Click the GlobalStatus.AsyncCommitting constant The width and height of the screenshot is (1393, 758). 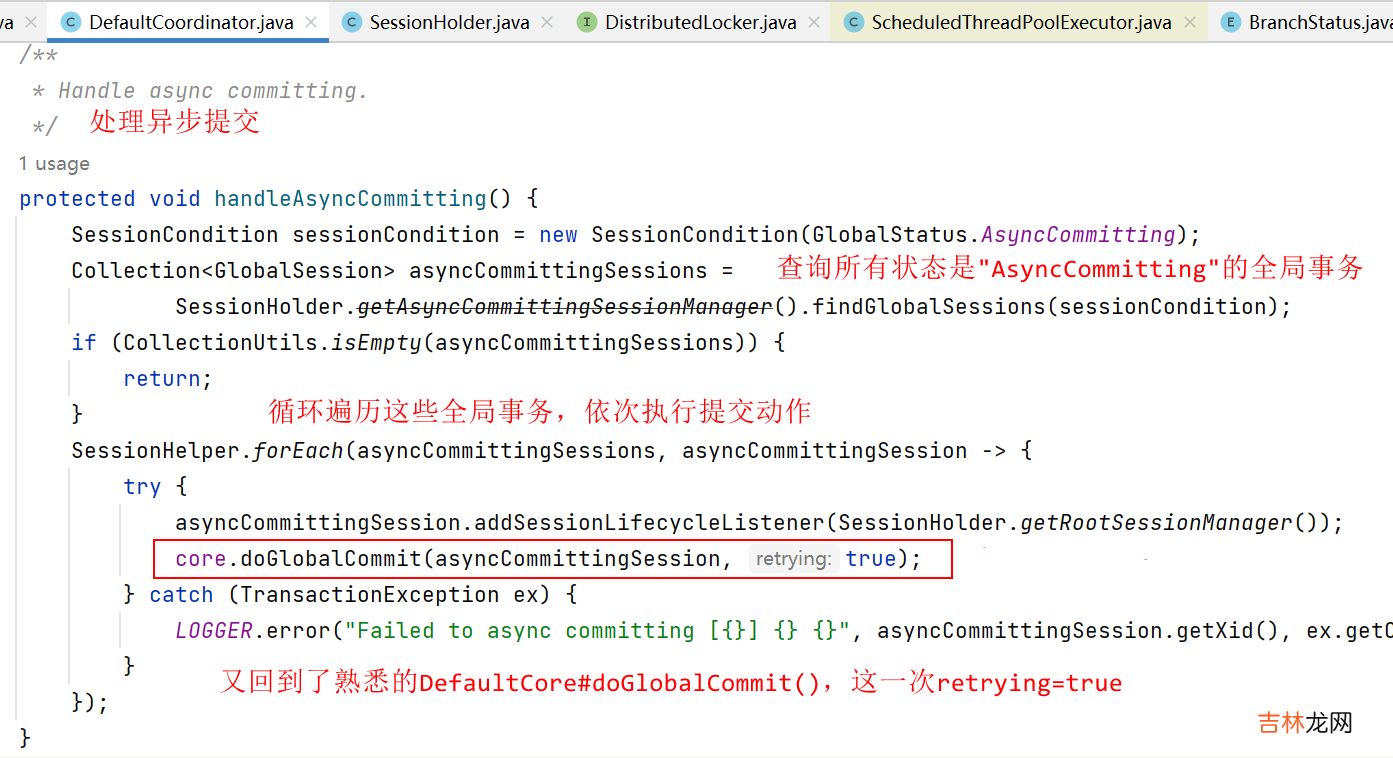994,235
